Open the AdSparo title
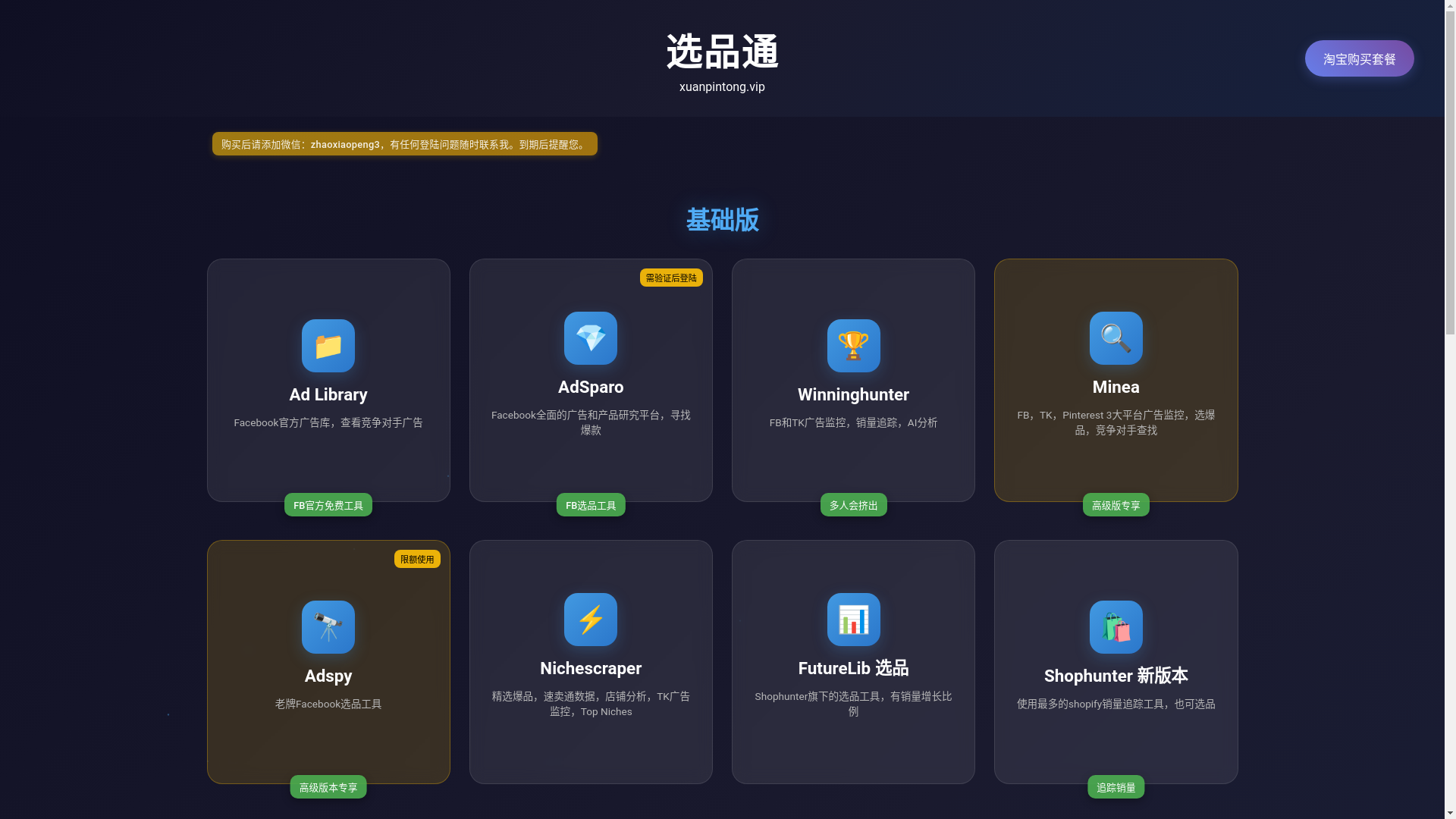This screenshot has height=819, width=1456. click(x=591, y=387)
